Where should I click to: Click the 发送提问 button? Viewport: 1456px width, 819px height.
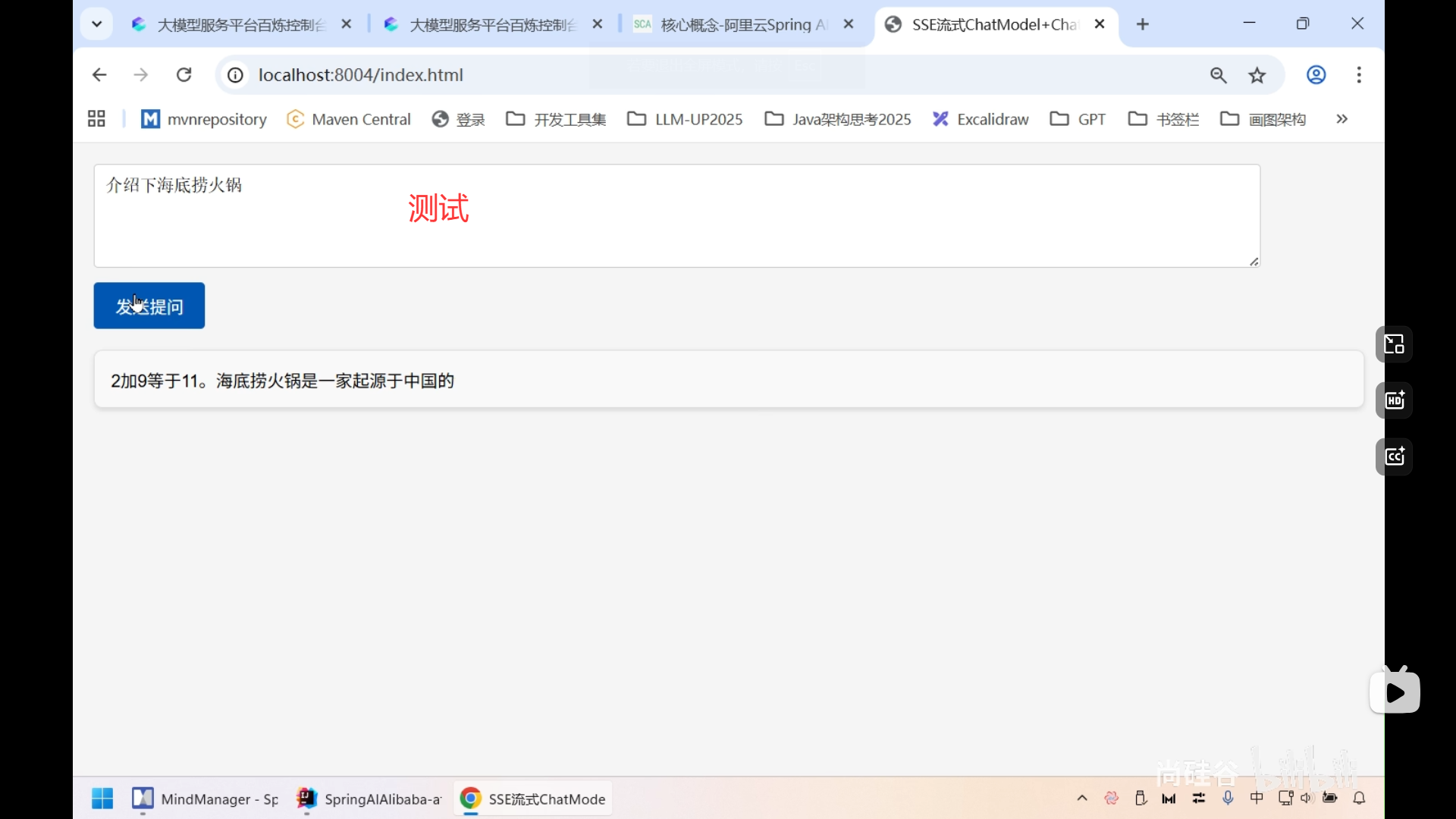click(149, 306)
